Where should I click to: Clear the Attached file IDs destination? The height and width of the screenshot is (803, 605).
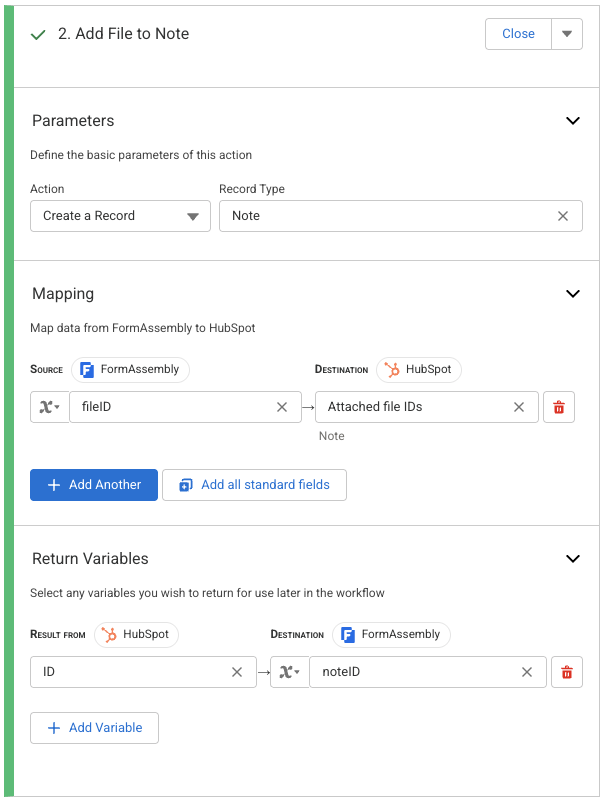coord(519,407)
